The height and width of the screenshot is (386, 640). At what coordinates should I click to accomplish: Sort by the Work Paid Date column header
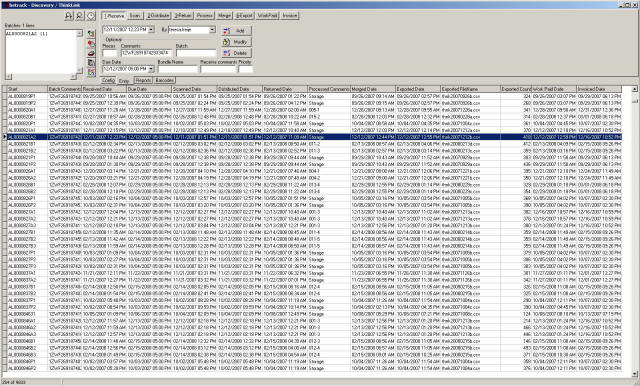pyautogui.click(x=554, y=89)
